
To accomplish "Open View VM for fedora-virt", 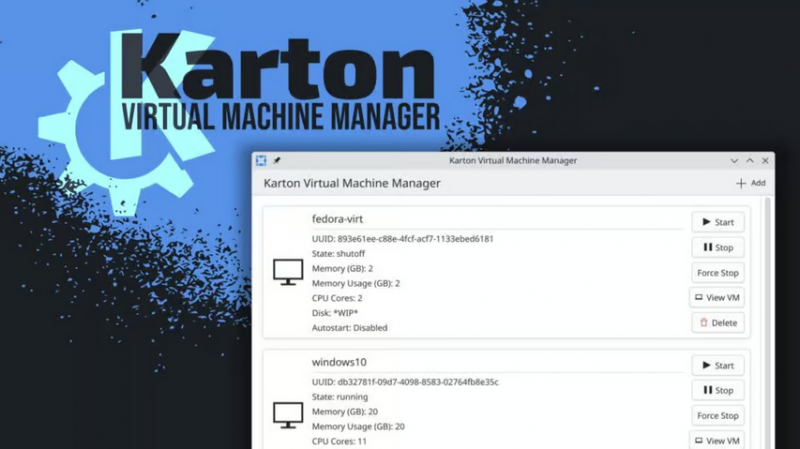I will pos(717,297).
